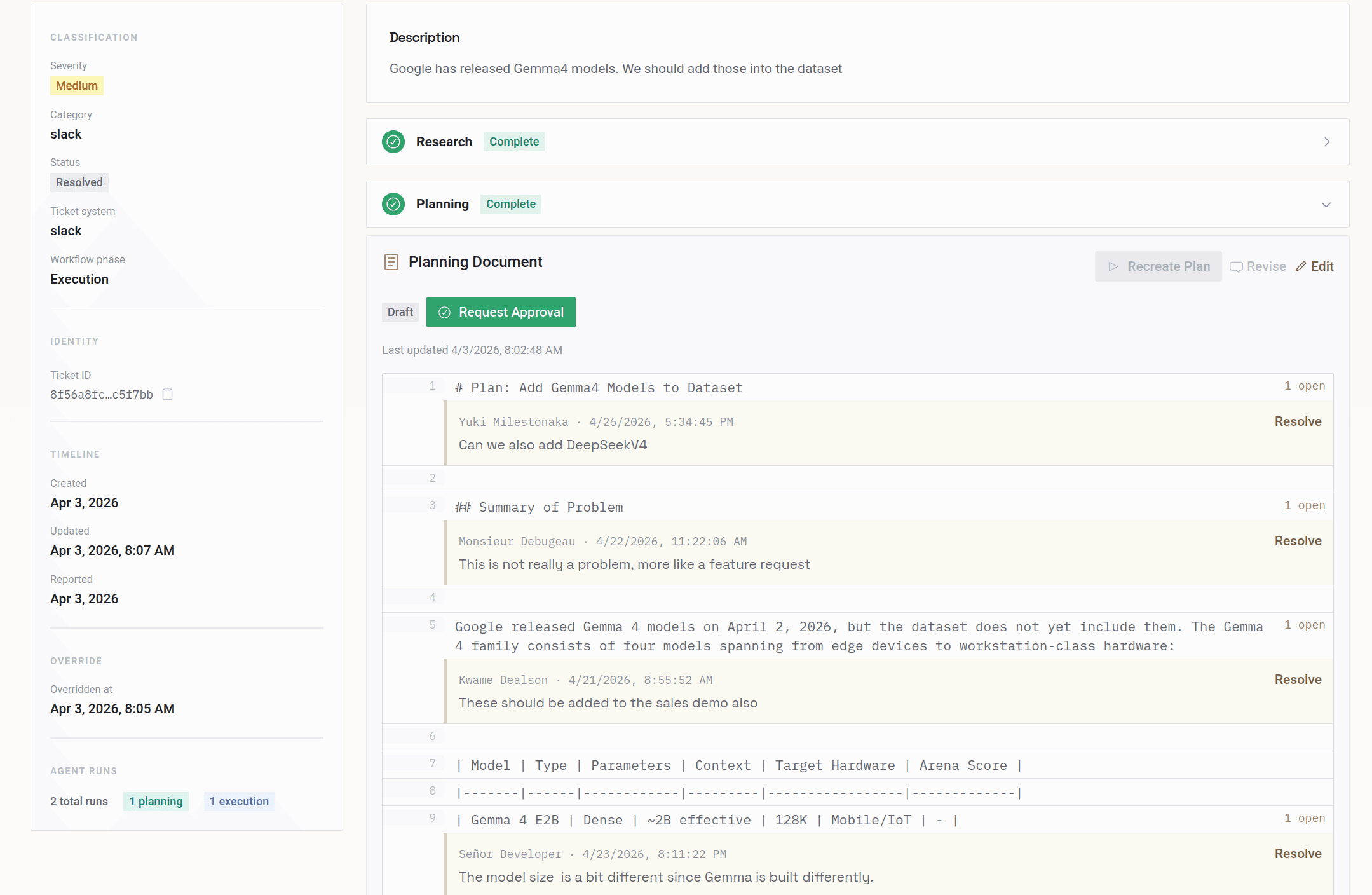The width and height of the screenshot is (1372, 895).
Task: Resolve Yuki Milestonaka's DeepSeekV4 comment
Action: tap(1298, 421)
